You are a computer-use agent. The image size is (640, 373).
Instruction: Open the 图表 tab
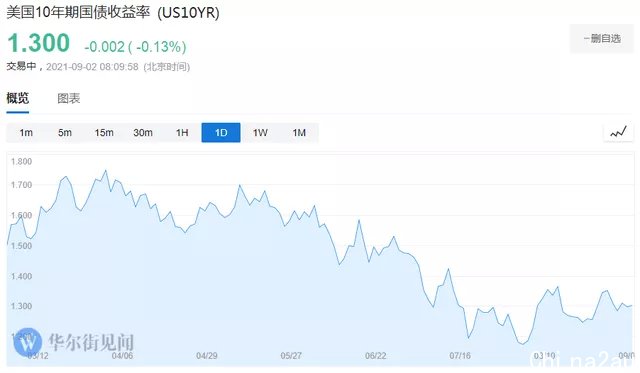point(69,98)
